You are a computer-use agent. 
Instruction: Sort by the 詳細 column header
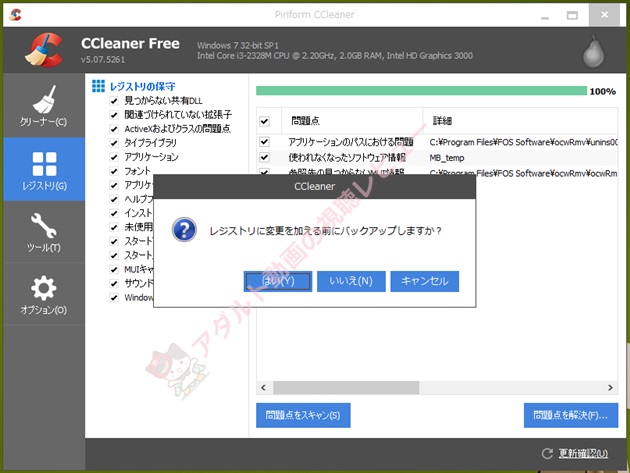(520, 121)
